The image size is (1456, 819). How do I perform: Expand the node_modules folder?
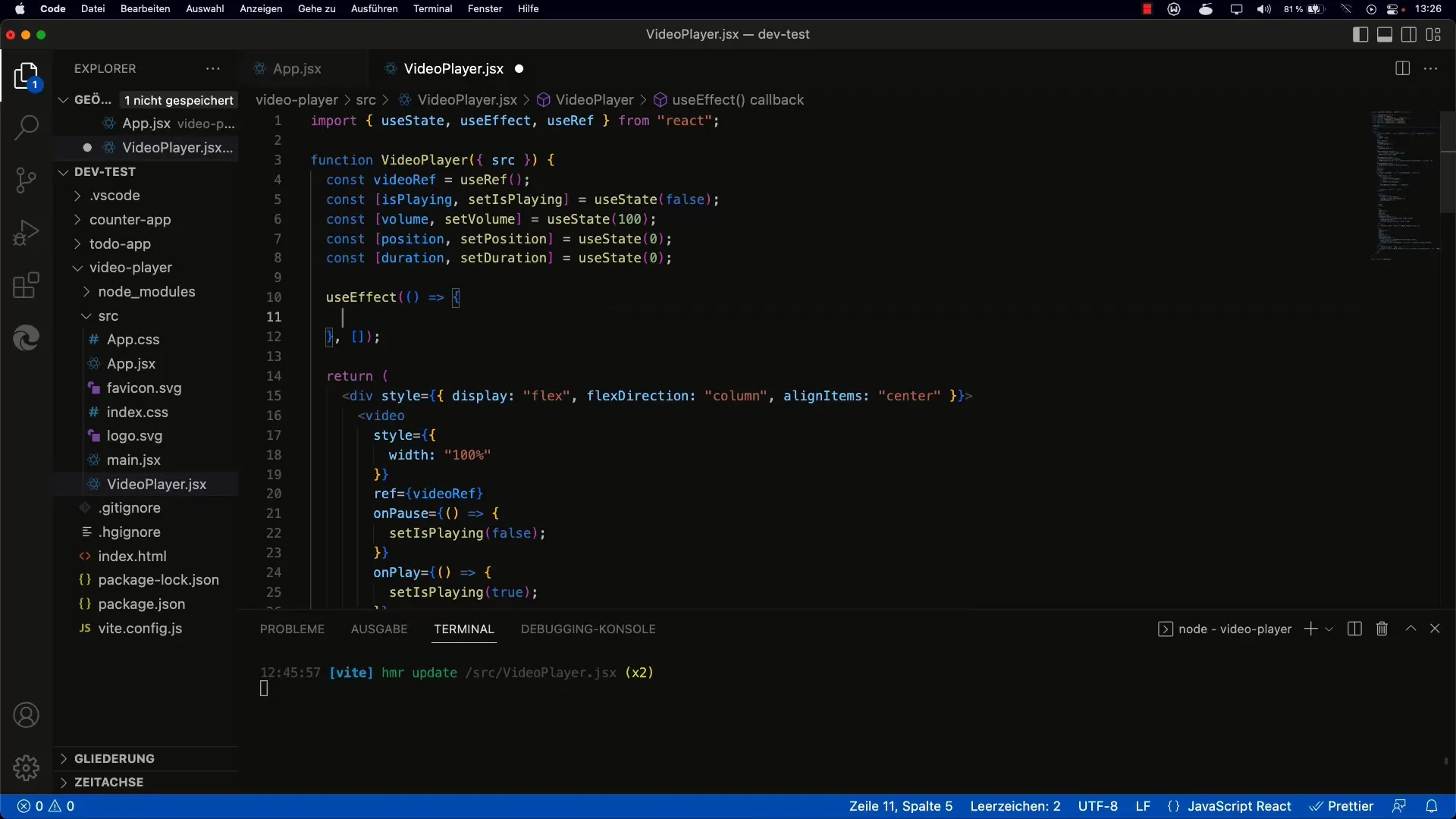click(146, 291)
